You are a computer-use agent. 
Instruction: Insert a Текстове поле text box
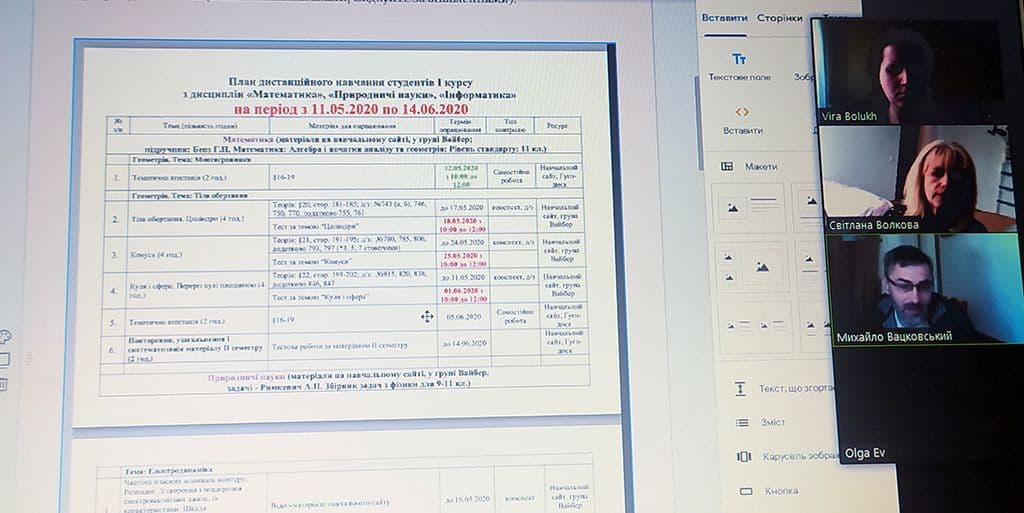coord(739,67)
